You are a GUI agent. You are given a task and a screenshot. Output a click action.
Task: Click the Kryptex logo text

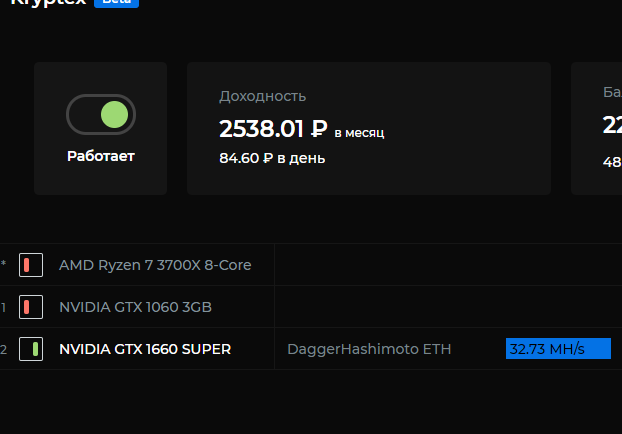click(x=48, y=2)
